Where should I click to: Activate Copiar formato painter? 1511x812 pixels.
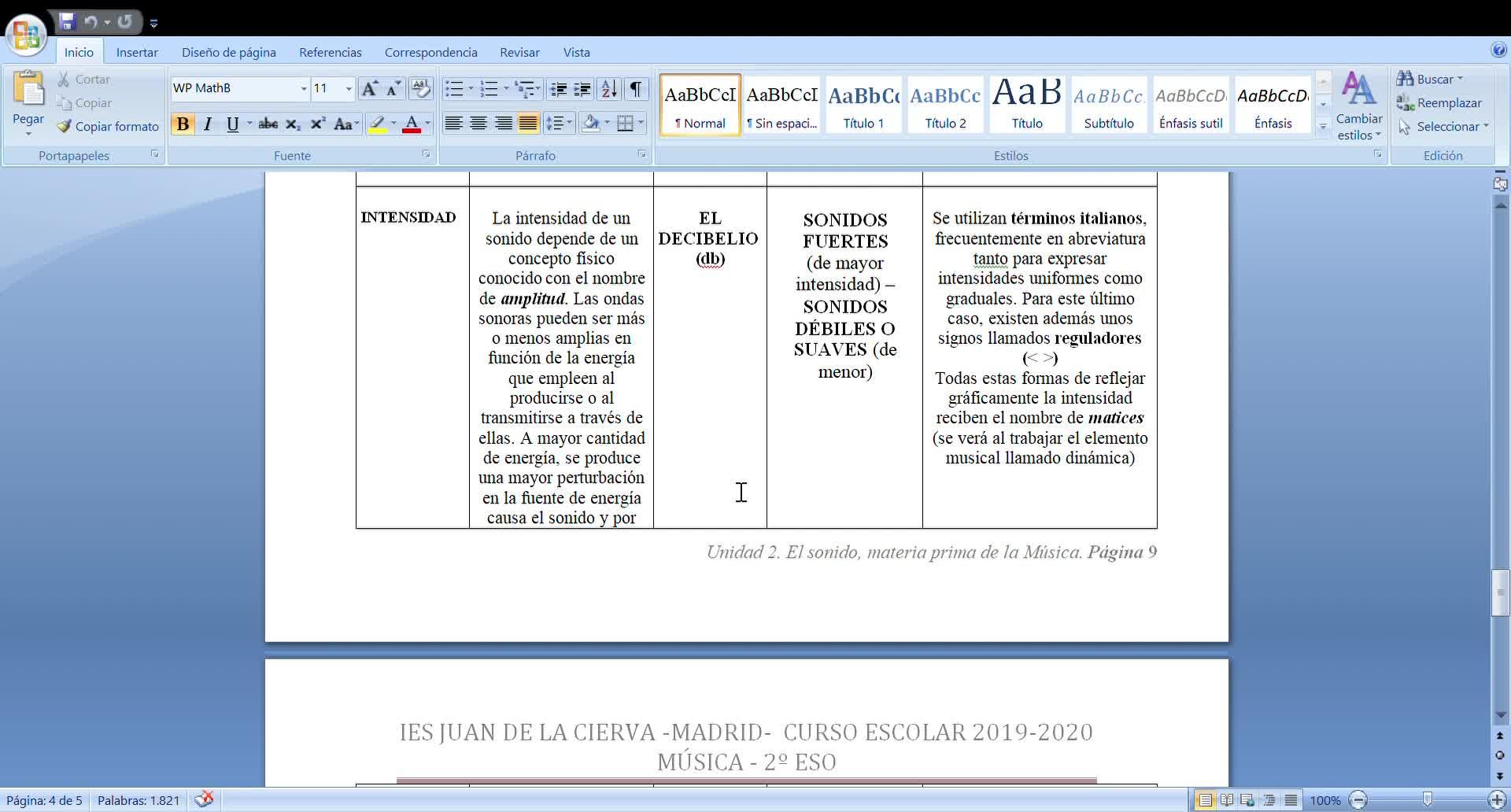tap(108, 127)
